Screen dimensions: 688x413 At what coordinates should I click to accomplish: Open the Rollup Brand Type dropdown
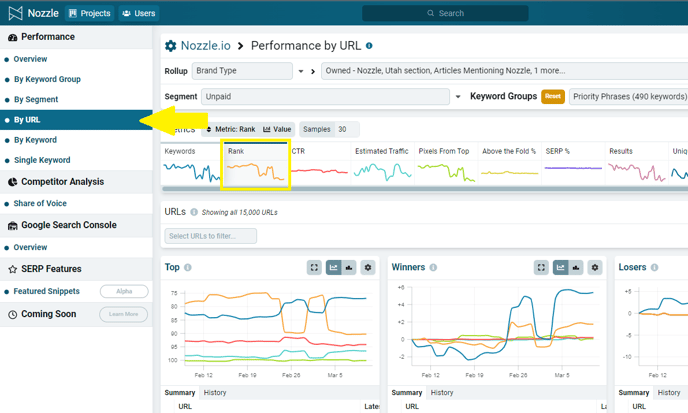pyautogui.click(x=242, y=71)
